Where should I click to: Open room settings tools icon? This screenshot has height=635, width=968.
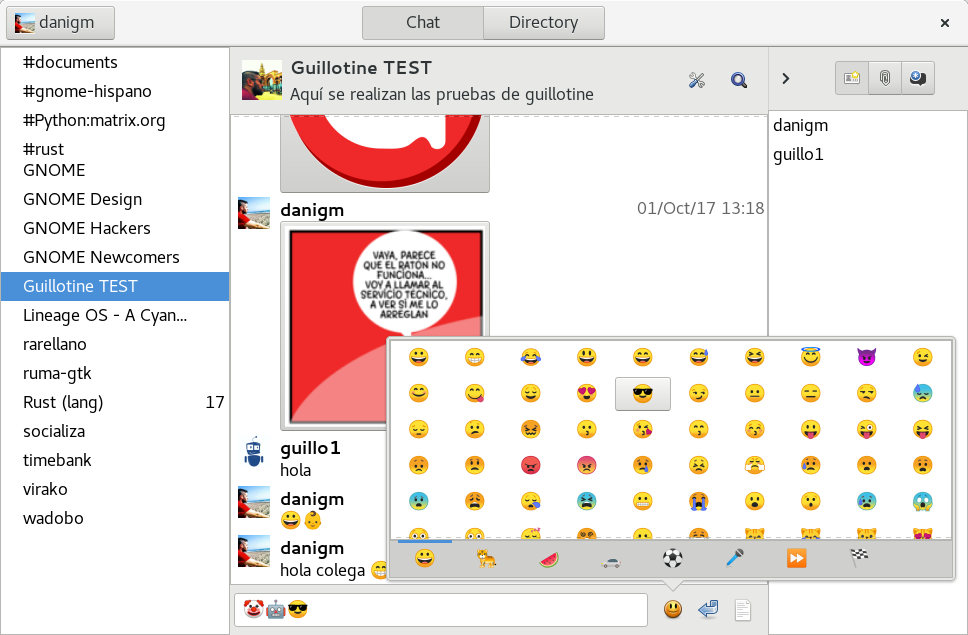pyautogui.click(x=697, y=80)
